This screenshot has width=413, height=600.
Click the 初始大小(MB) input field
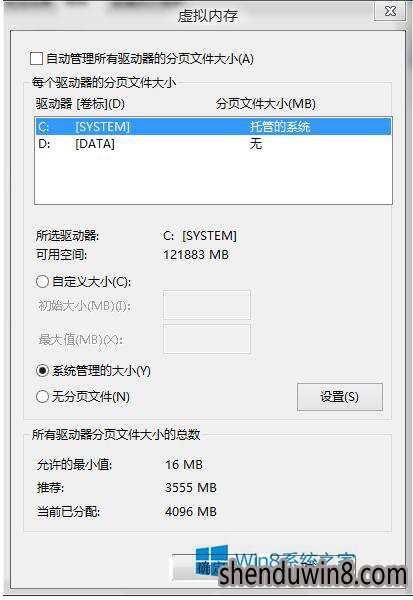[x=207, y=305]
